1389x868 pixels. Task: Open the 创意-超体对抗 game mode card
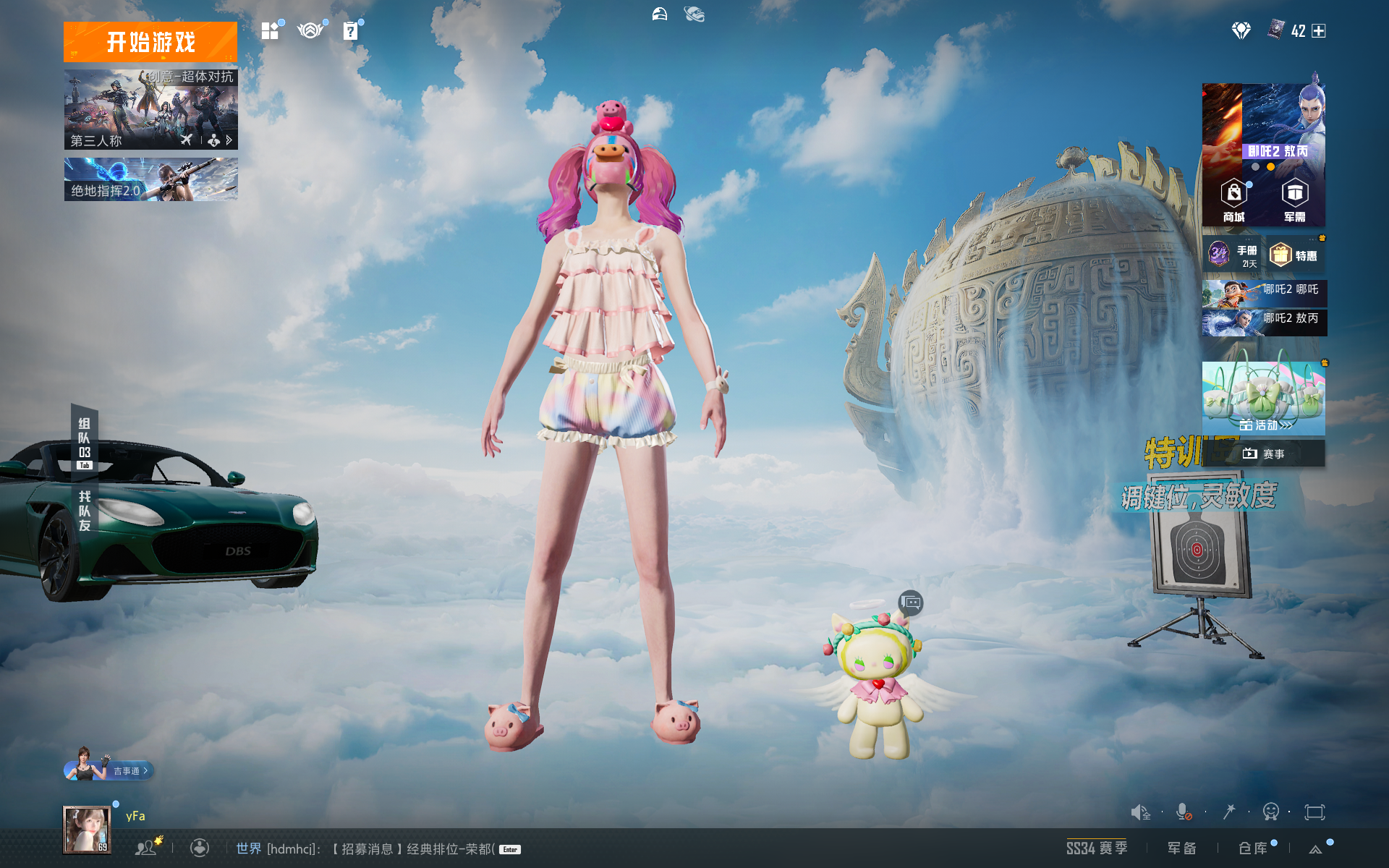click(150, 109)
